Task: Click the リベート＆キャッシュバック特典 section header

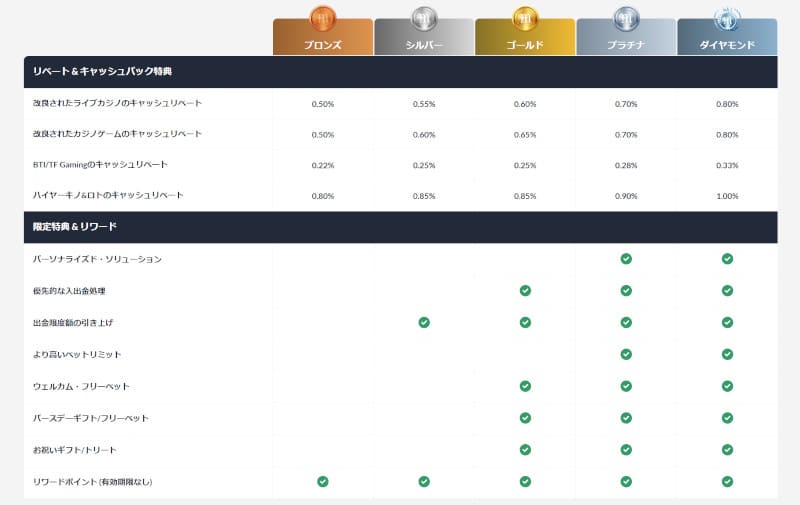Action: point(102,72)
